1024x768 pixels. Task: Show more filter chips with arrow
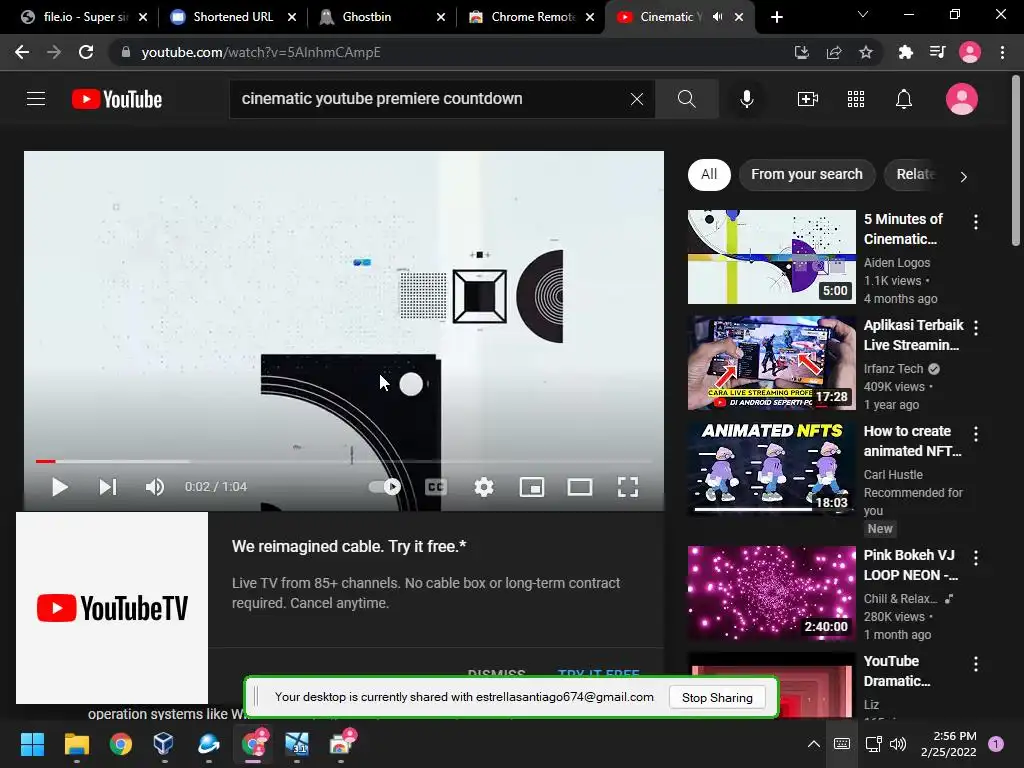pos(963,176)
